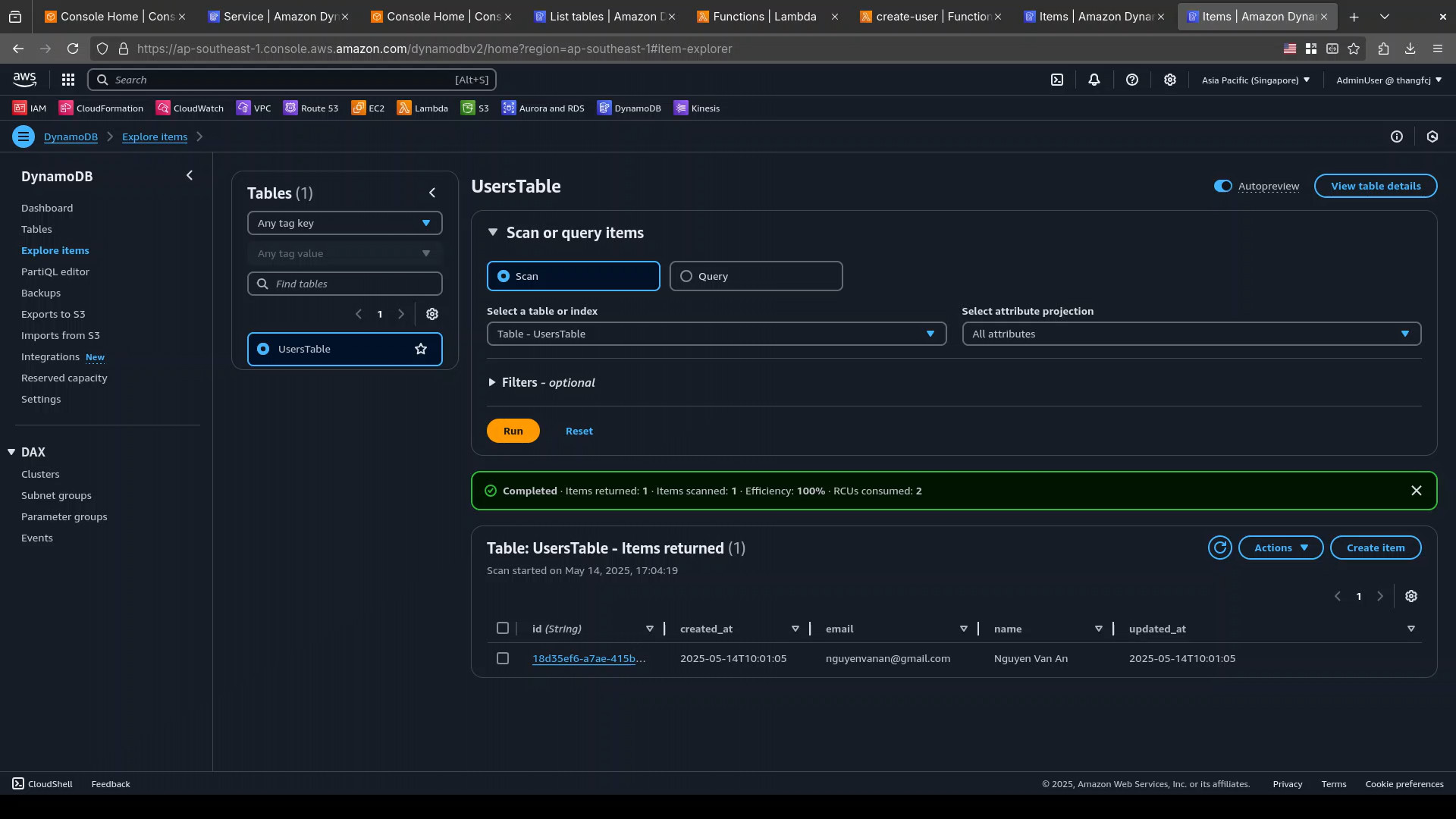The height and width of the screenshot is (819, 1456).
Task: Open the Any tag key dropdown
Action: point(345,223)
